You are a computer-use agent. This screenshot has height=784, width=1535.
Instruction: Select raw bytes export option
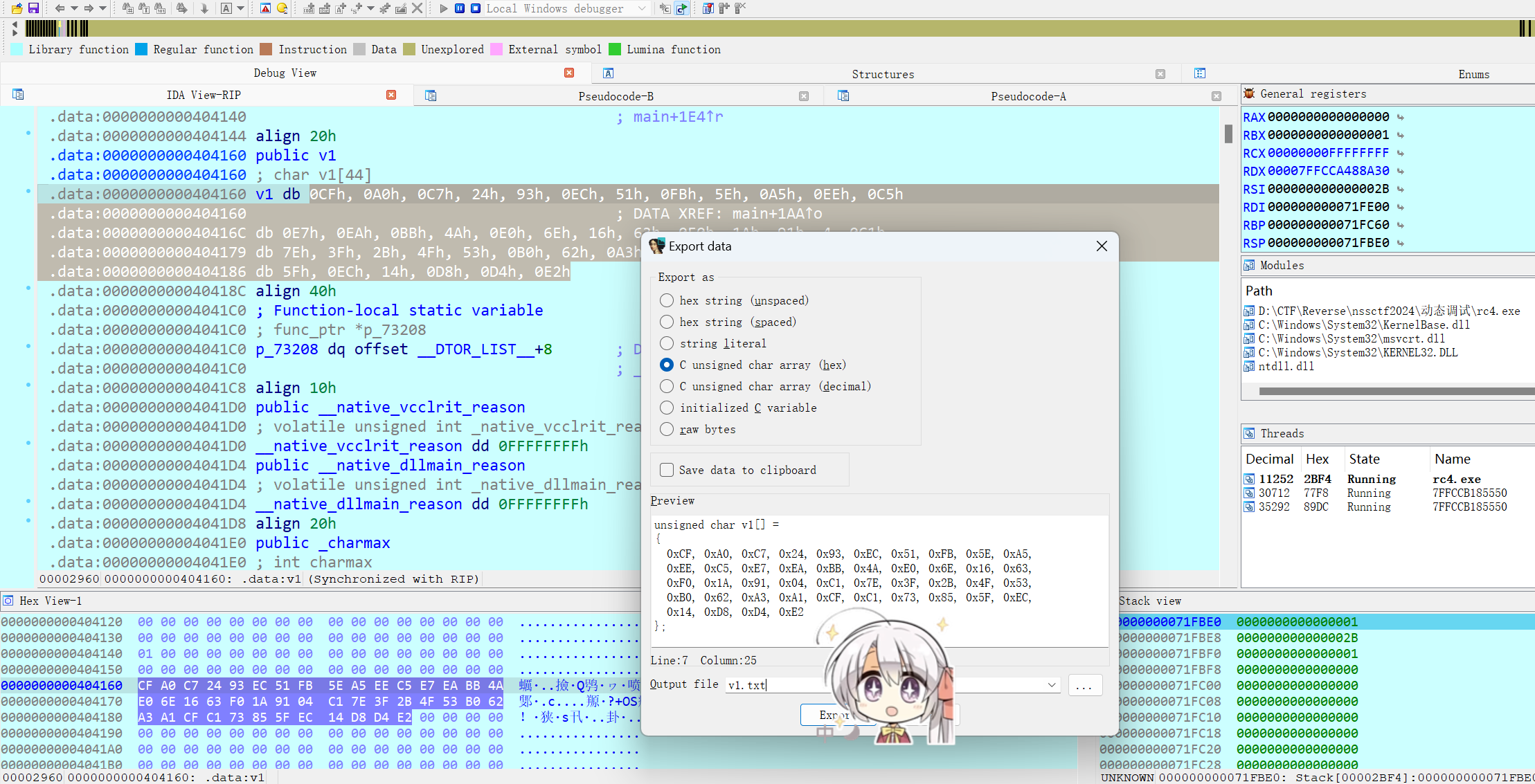[x=667, y=429]
